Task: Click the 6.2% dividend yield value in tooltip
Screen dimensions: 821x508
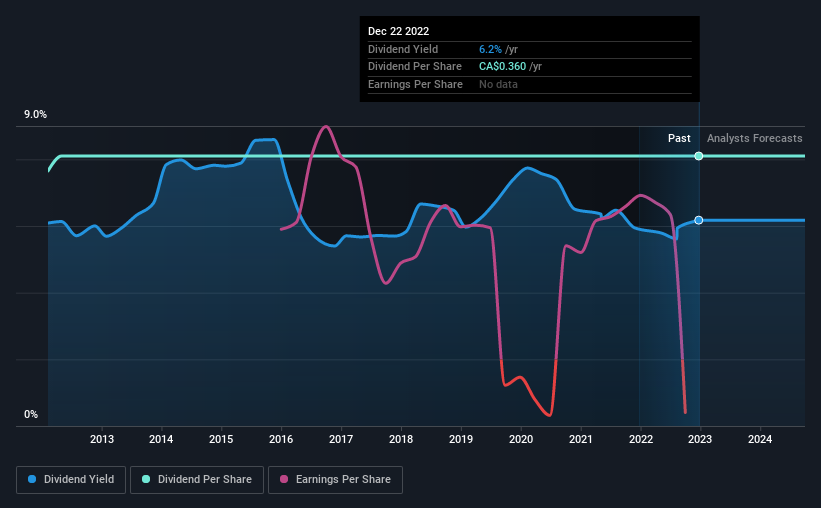Action: click(490, 49)
